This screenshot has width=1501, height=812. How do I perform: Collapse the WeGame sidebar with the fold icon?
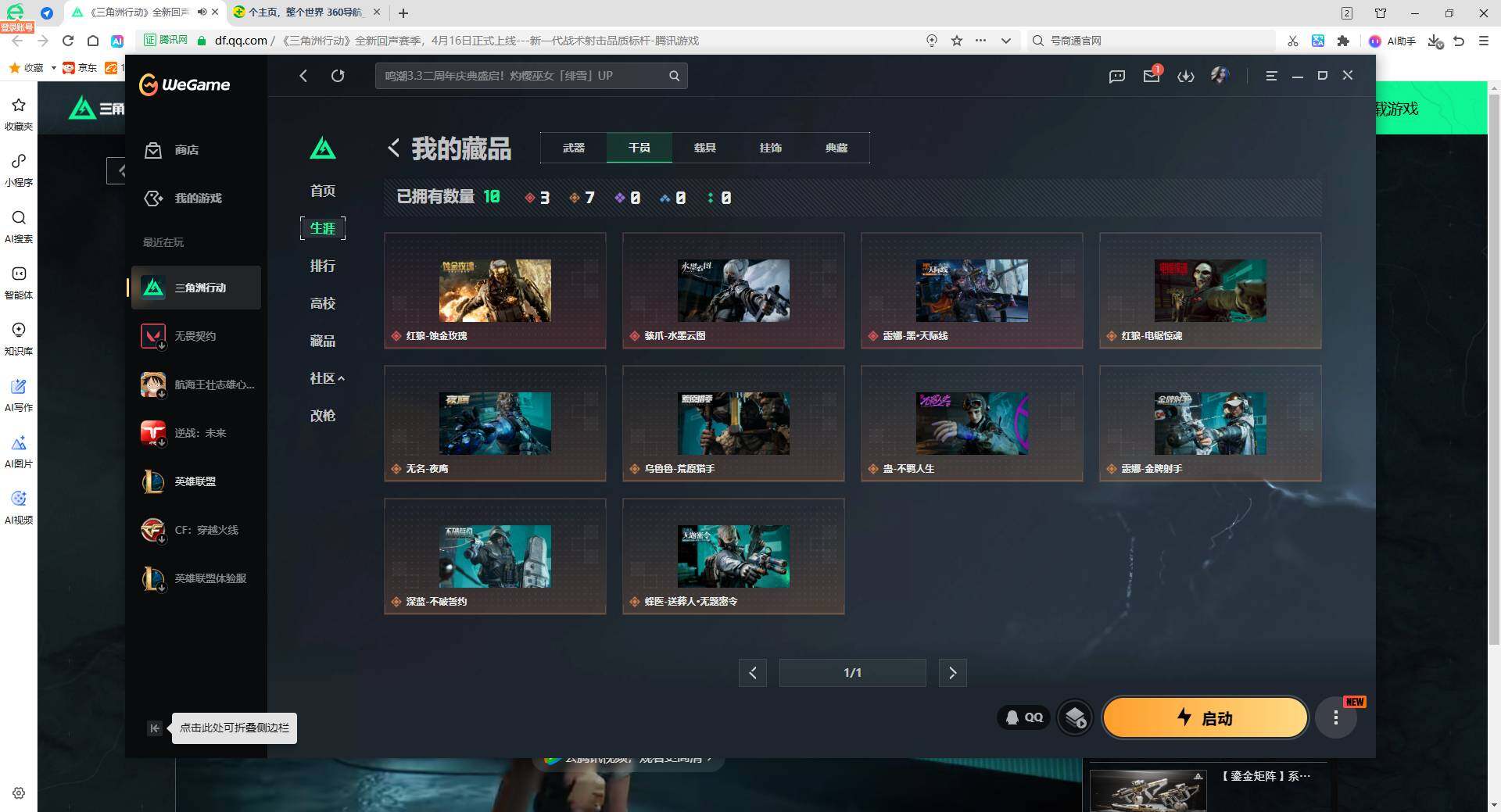click(x=155, y=728)
